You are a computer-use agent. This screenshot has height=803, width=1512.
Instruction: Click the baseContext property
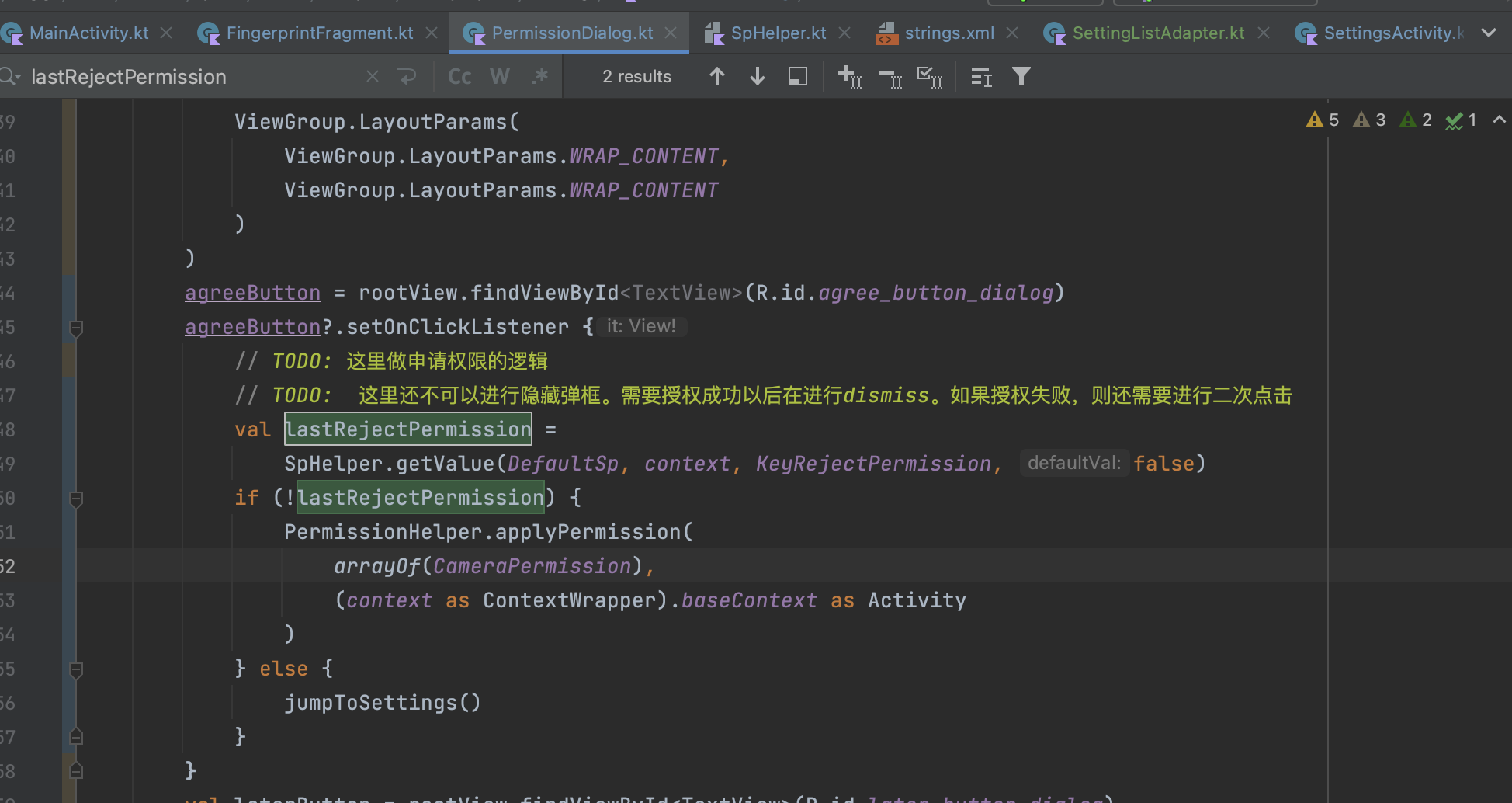749,600
